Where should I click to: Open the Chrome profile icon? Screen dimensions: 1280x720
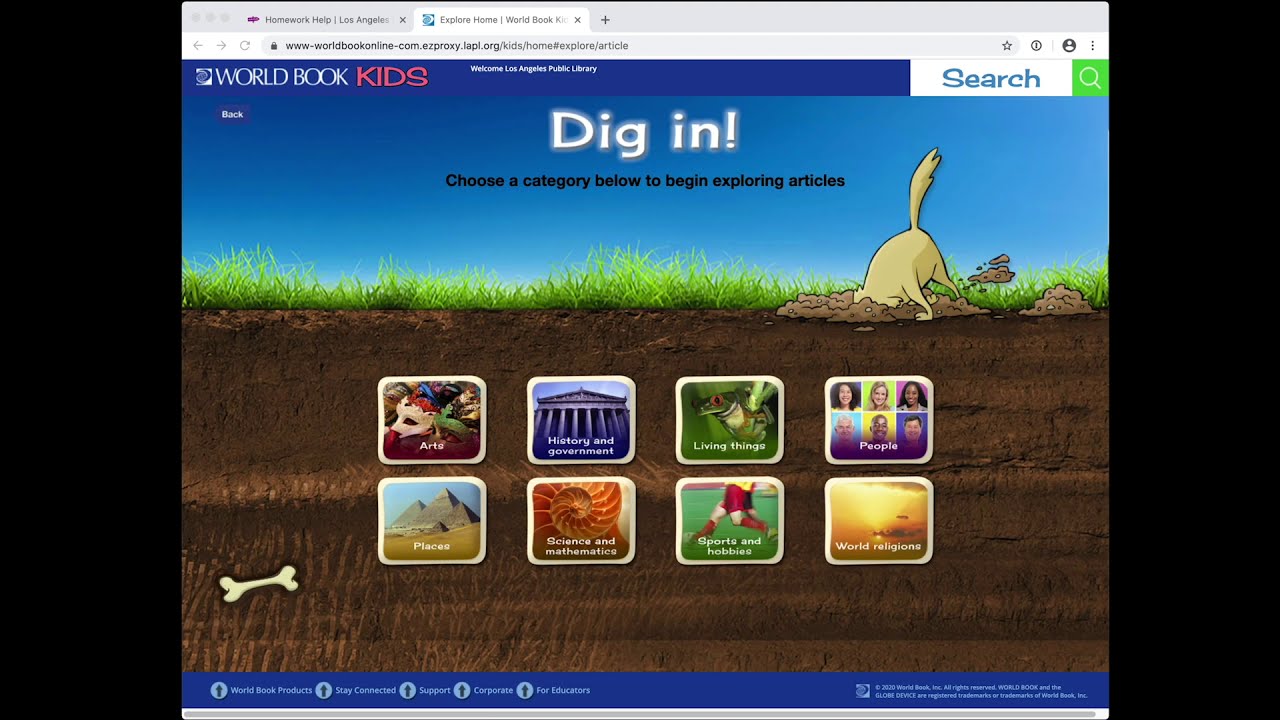(1069, 45)
